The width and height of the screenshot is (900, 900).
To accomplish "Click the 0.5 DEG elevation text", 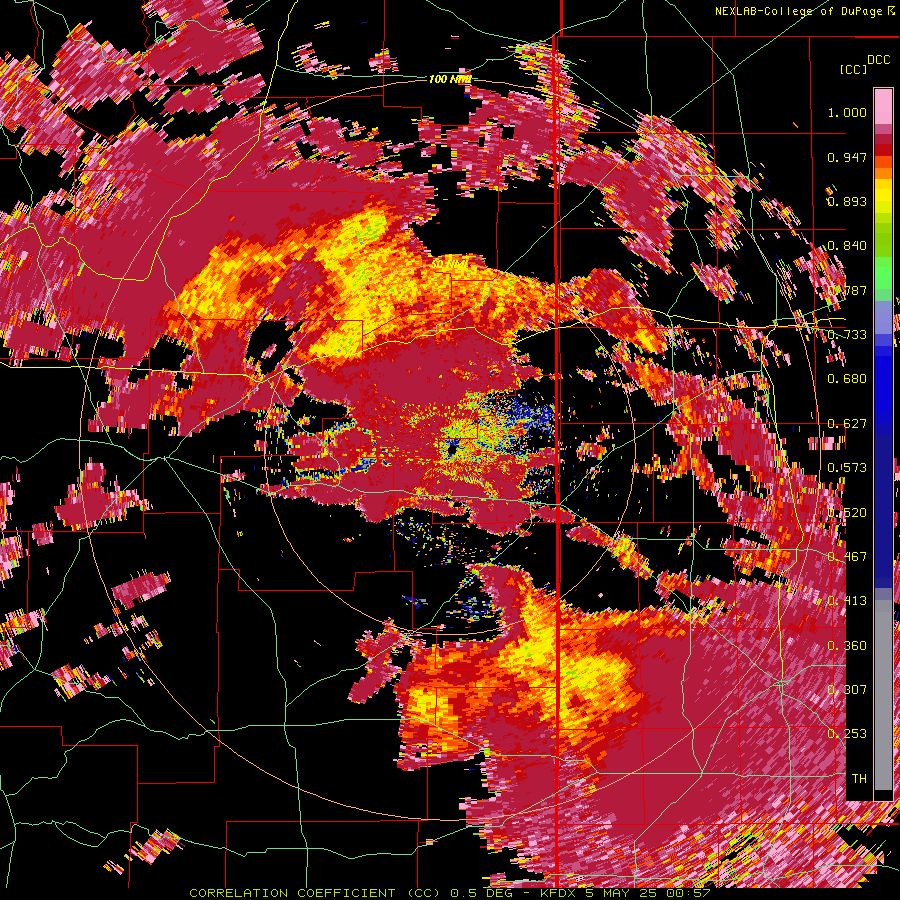I will click(480, 893).
